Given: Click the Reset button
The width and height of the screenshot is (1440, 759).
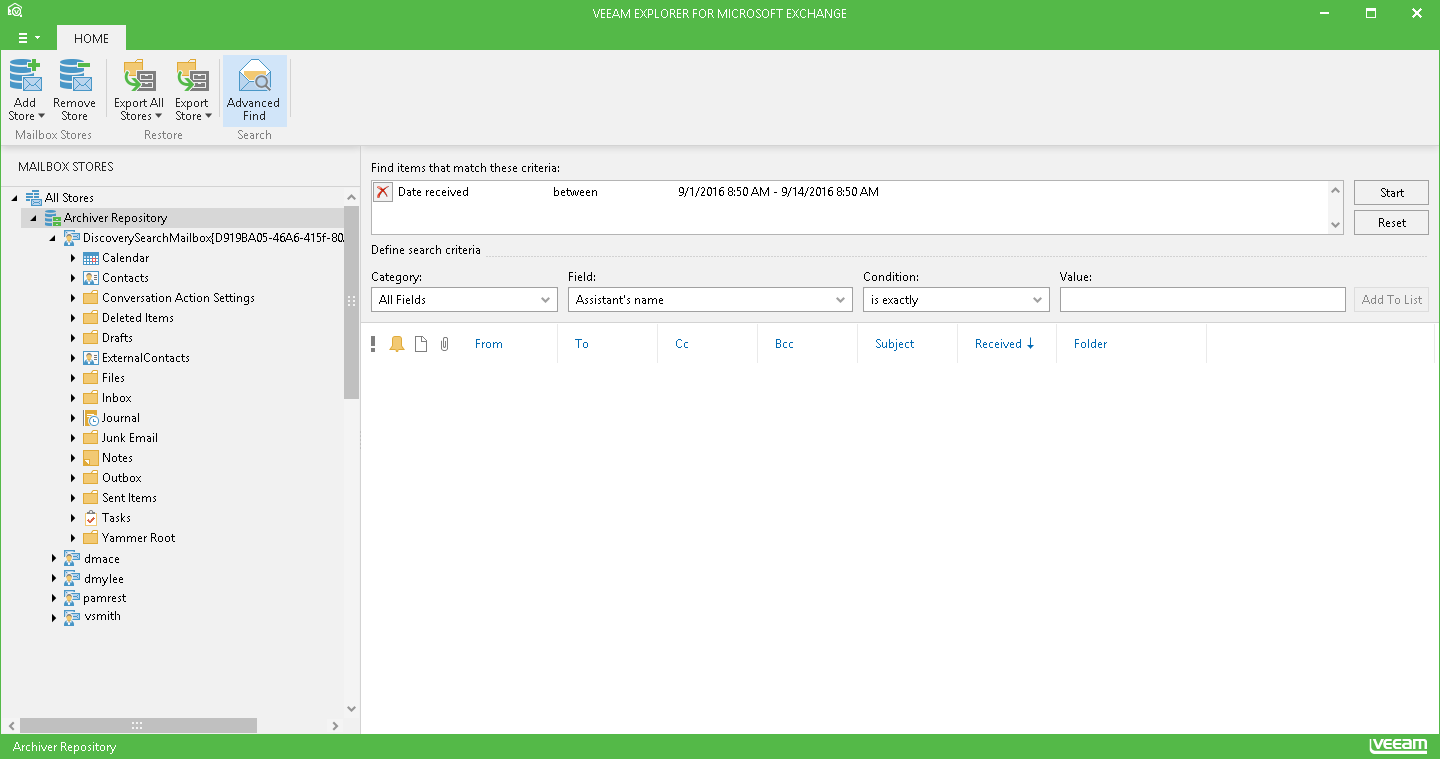Looking at the screenshot, I should click(x=1391, y=223).
